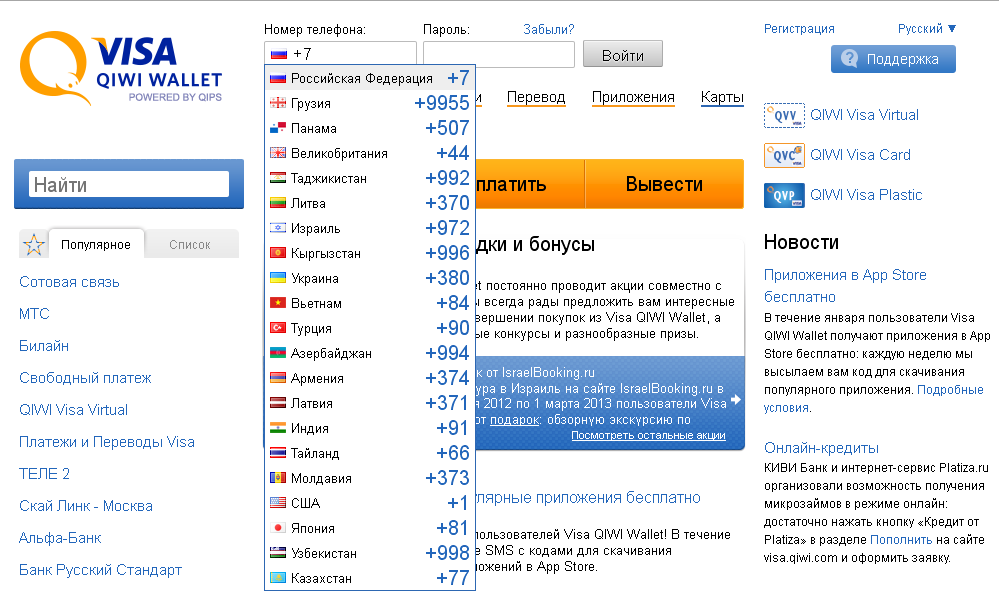
Task: Switch to the Список tab
Action: coord(190,244)
